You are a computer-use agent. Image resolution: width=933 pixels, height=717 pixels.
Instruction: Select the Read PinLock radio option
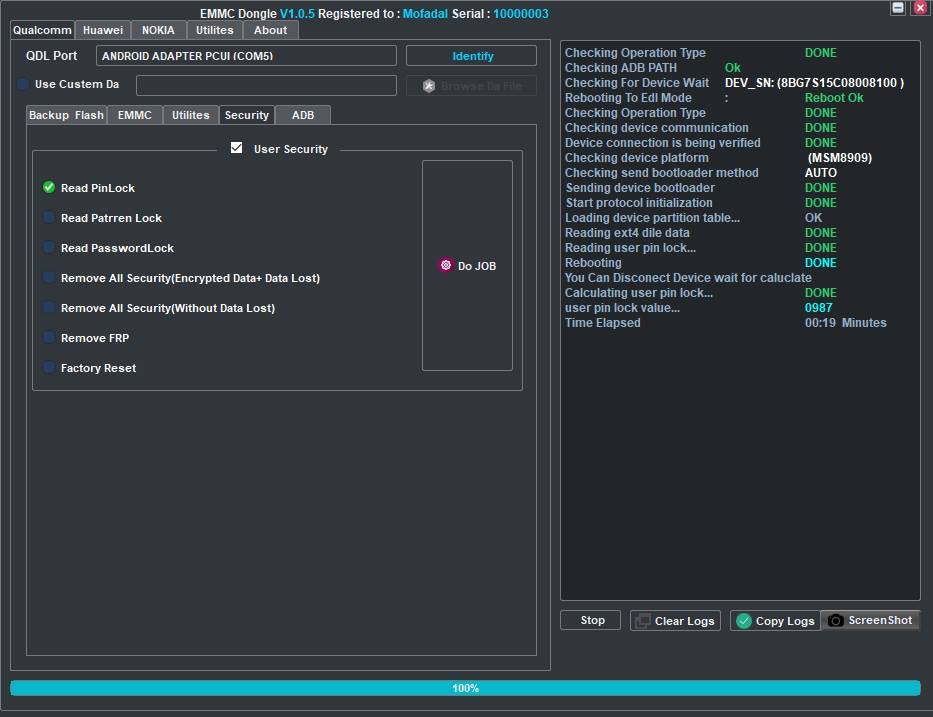(49, 187)
